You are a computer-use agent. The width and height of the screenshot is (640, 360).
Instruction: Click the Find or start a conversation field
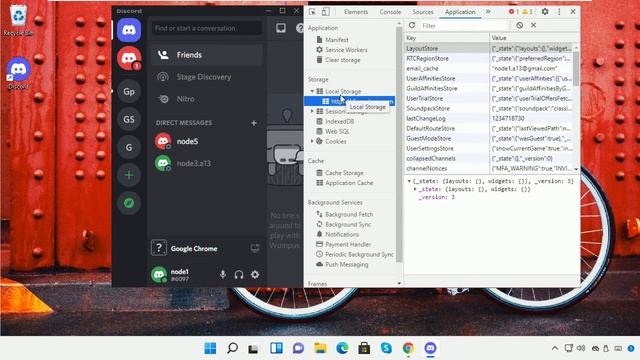click(207, 28)
